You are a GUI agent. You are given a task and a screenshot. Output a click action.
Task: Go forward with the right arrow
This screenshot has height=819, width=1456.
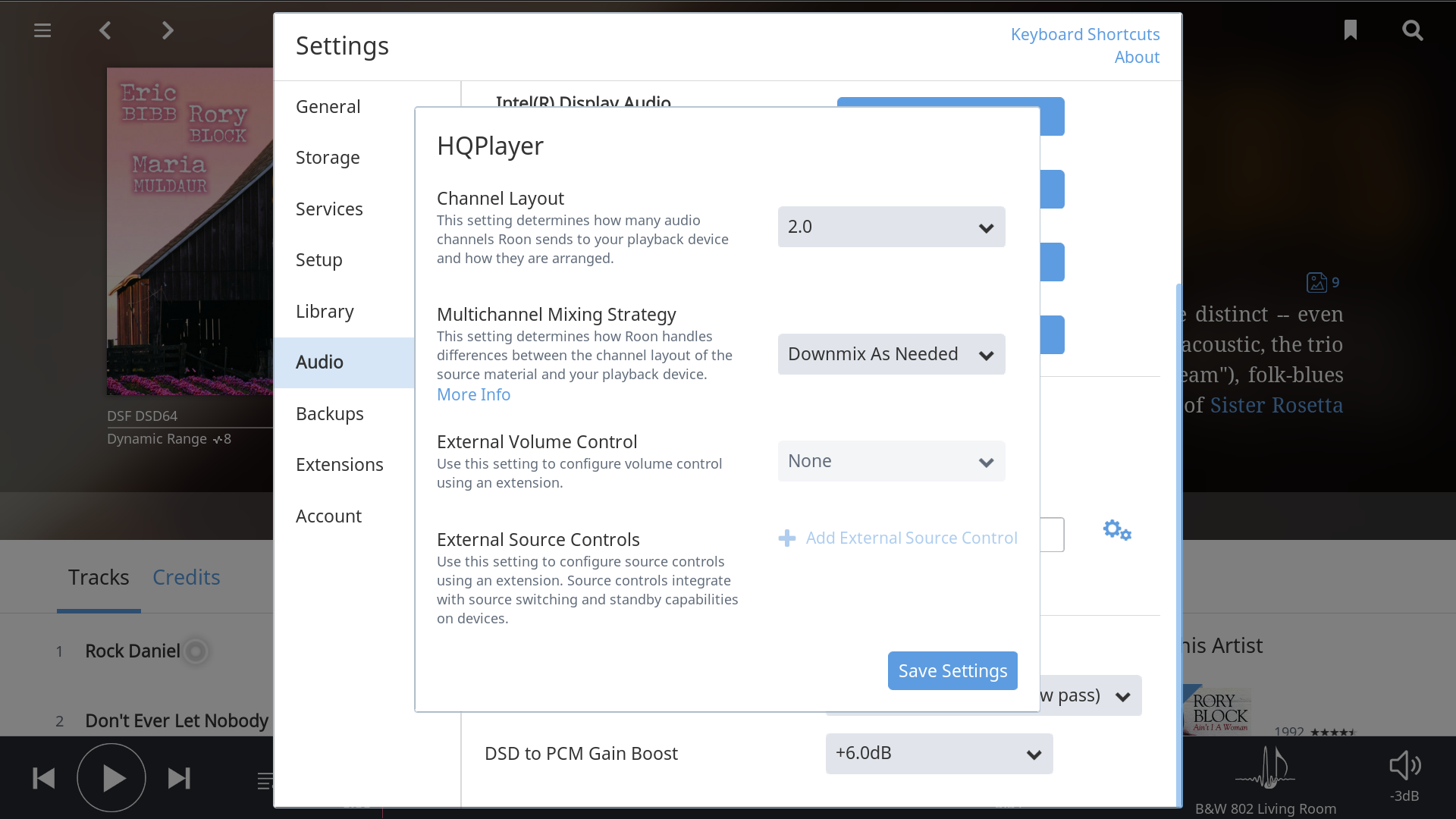[x=168, y=30]
